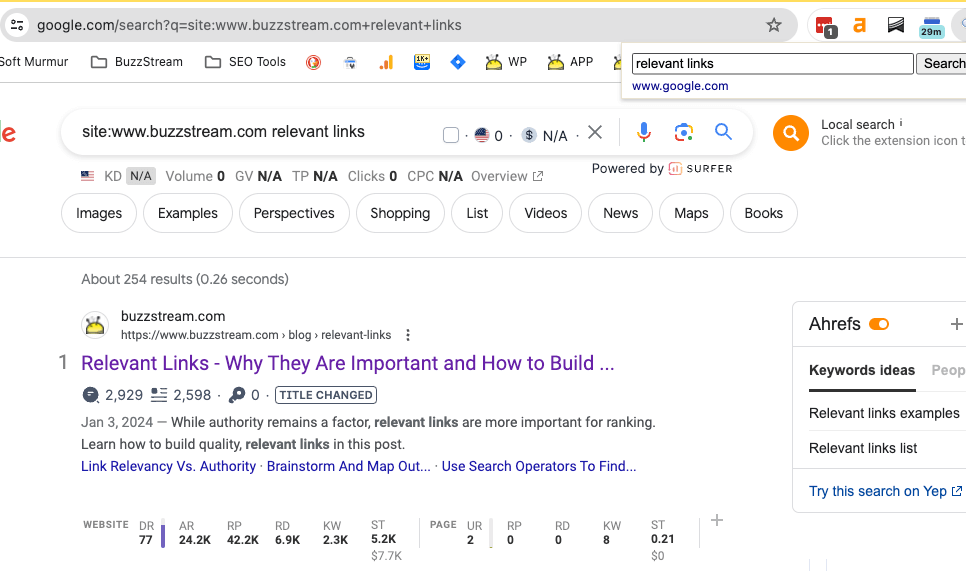This screenshot has height=571, width=966.
Task: Click the 'relevant links' site search field
Action: coord(773,63)
